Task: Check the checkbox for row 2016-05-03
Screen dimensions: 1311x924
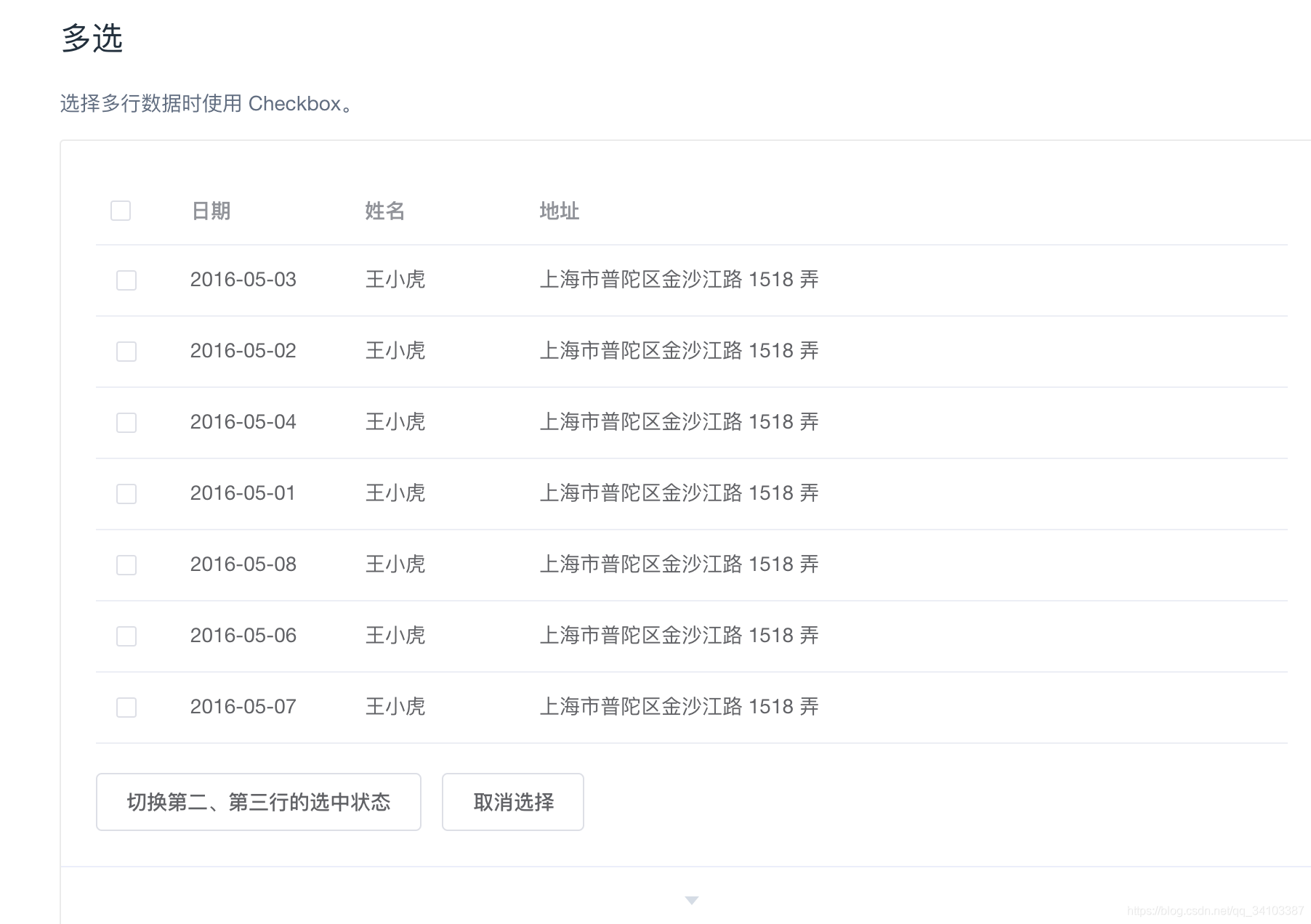Action: click(x=126, y=280)
